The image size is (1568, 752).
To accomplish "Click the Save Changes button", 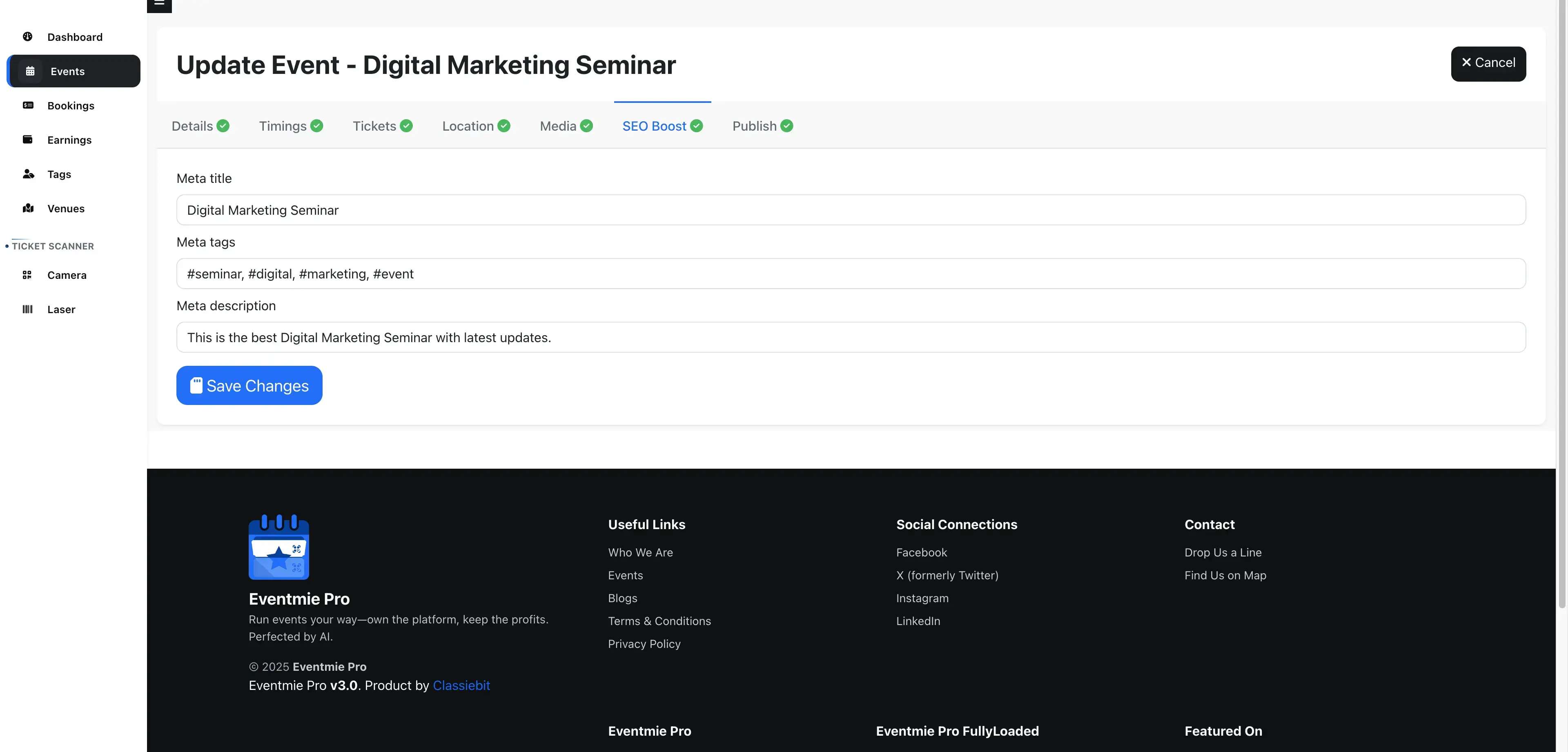I will 249,385.
